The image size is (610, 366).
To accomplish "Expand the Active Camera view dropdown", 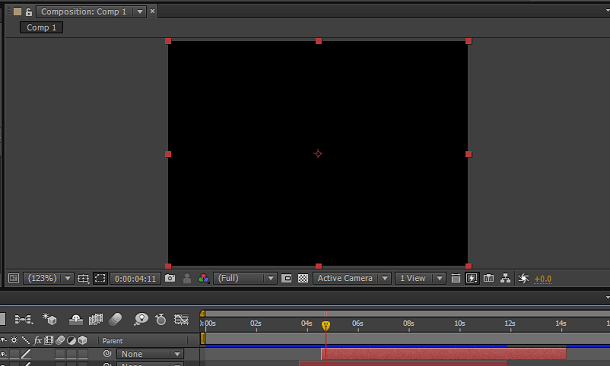I will (x=352, y=278).
